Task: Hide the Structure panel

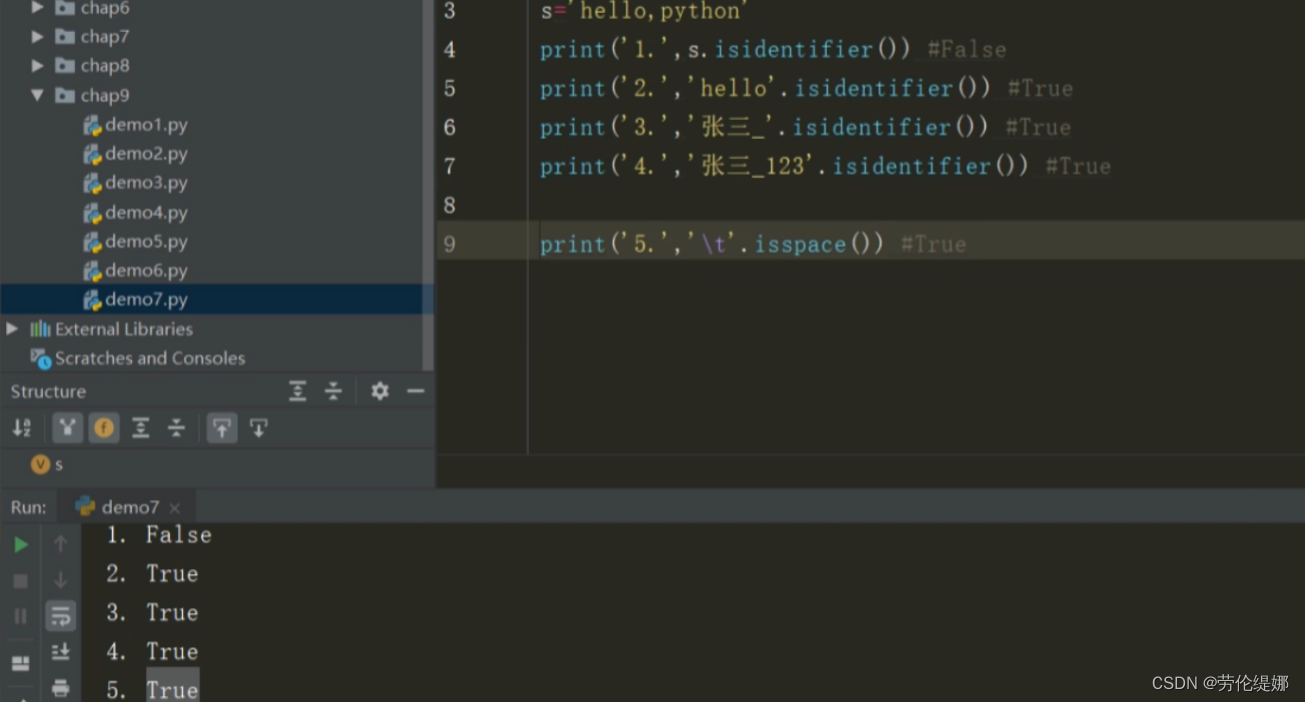Action: pos(416,391)
